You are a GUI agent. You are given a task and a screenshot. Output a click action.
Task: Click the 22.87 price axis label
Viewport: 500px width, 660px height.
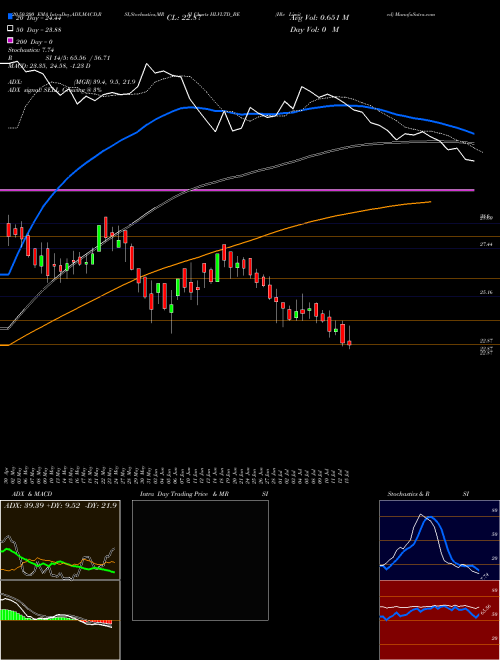click(486, 340)
